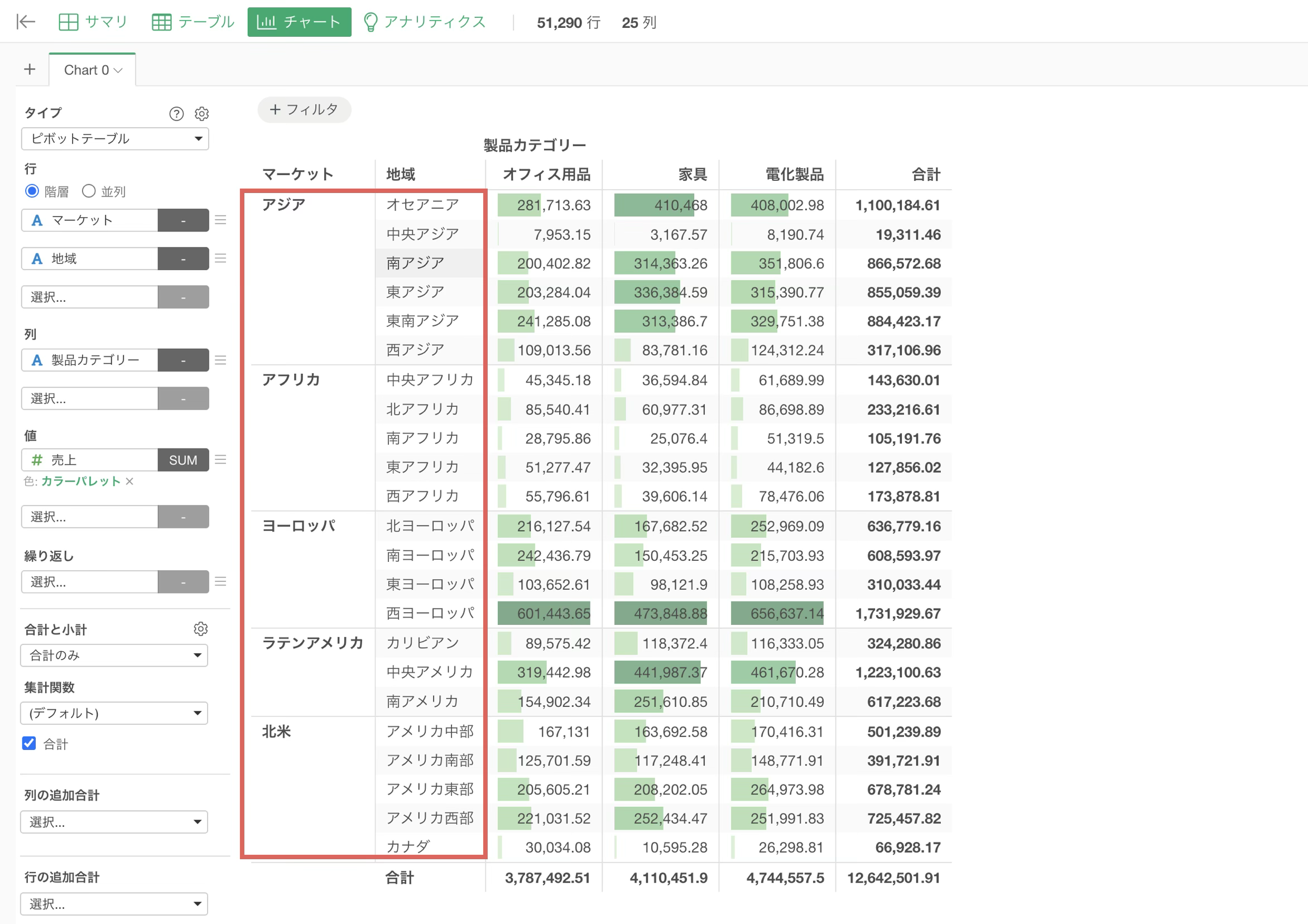Click the A type icon of 地域 field
This screenshot has height=924, width=1308.
(x=37, y=259)
